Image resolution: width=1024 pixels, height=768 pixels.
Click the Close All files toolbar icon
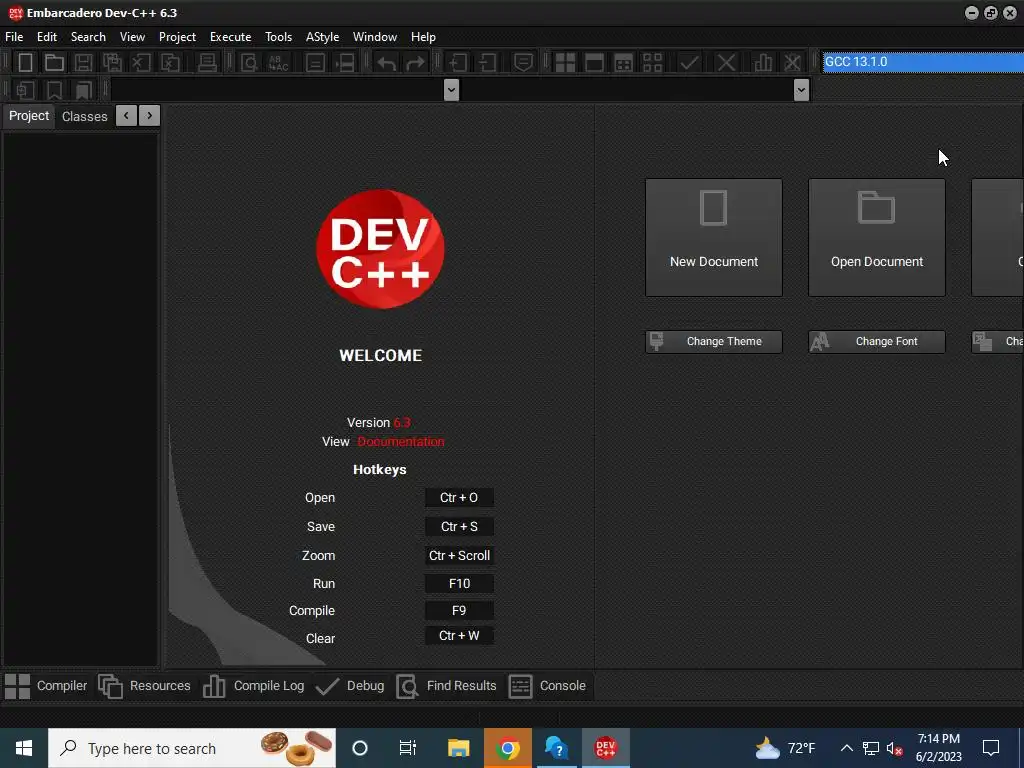(170, 63)
